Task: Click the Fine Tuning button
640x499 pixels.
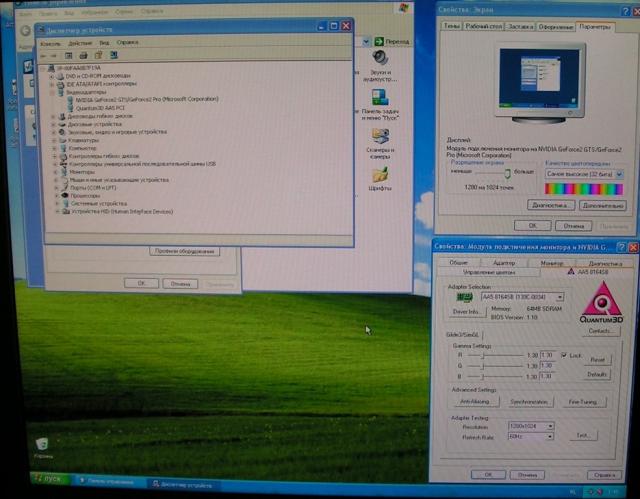Action: click(x=582, y=402)
